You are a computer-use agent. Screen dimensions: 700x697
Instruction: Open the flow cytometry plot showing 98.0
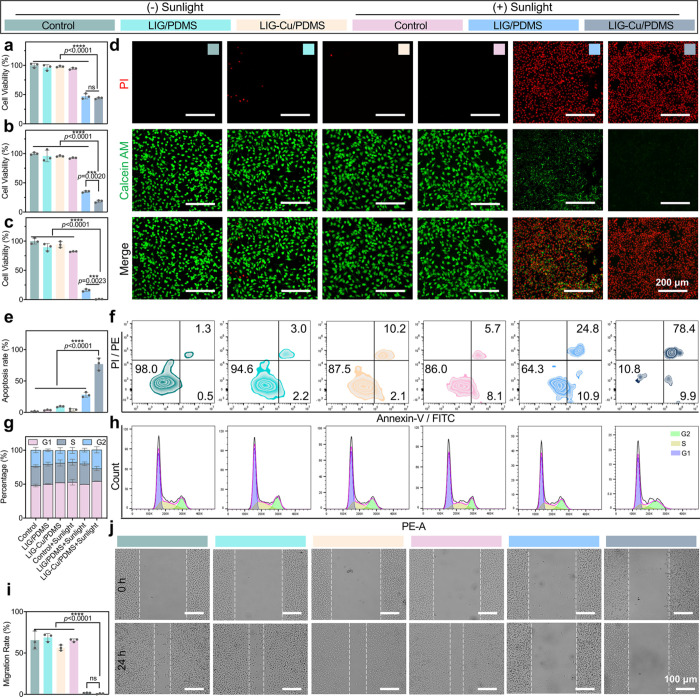pos(174,362)
